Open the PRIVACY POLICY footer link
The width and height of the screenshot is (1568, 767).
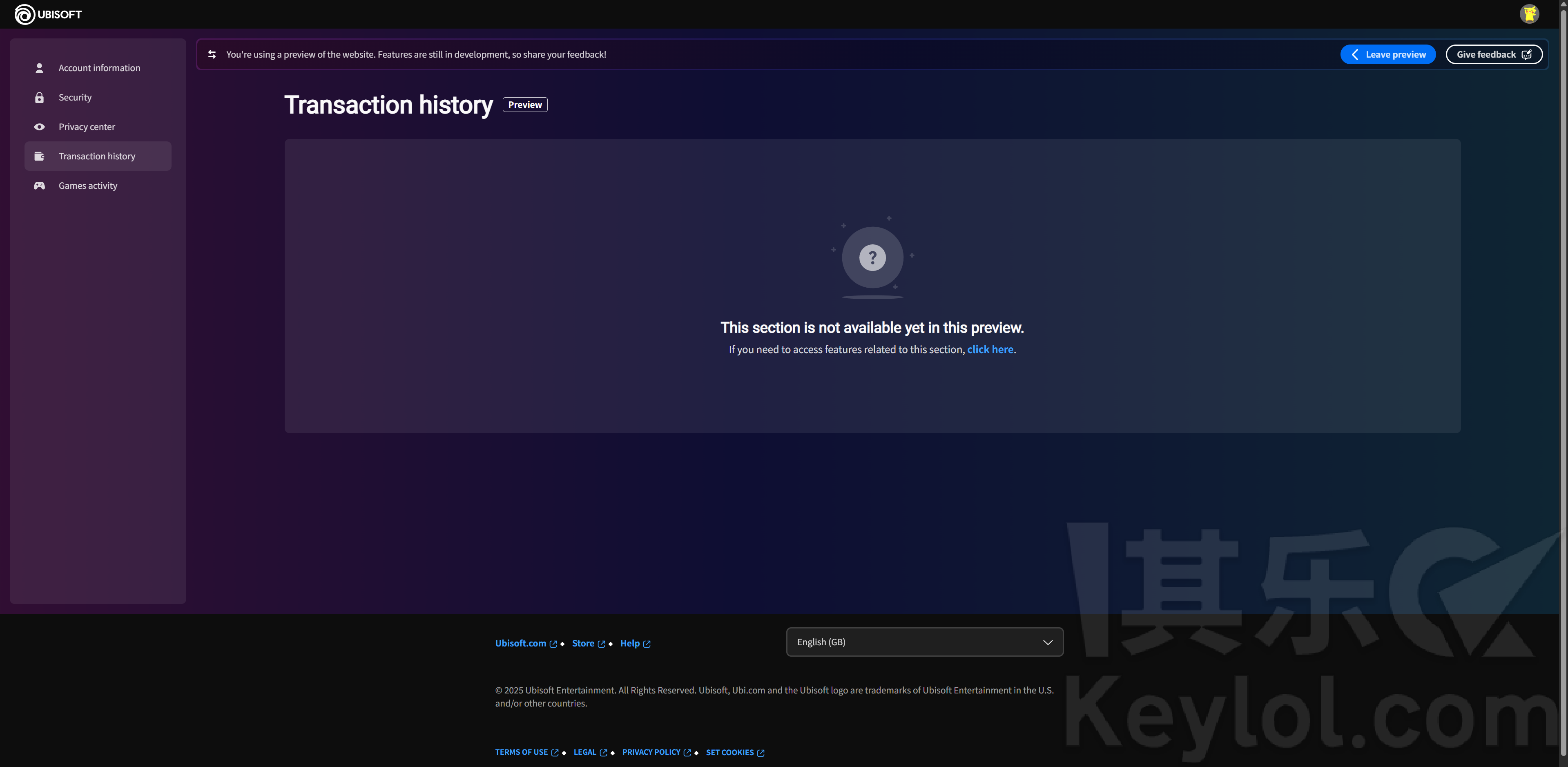[x=651, y=752]
